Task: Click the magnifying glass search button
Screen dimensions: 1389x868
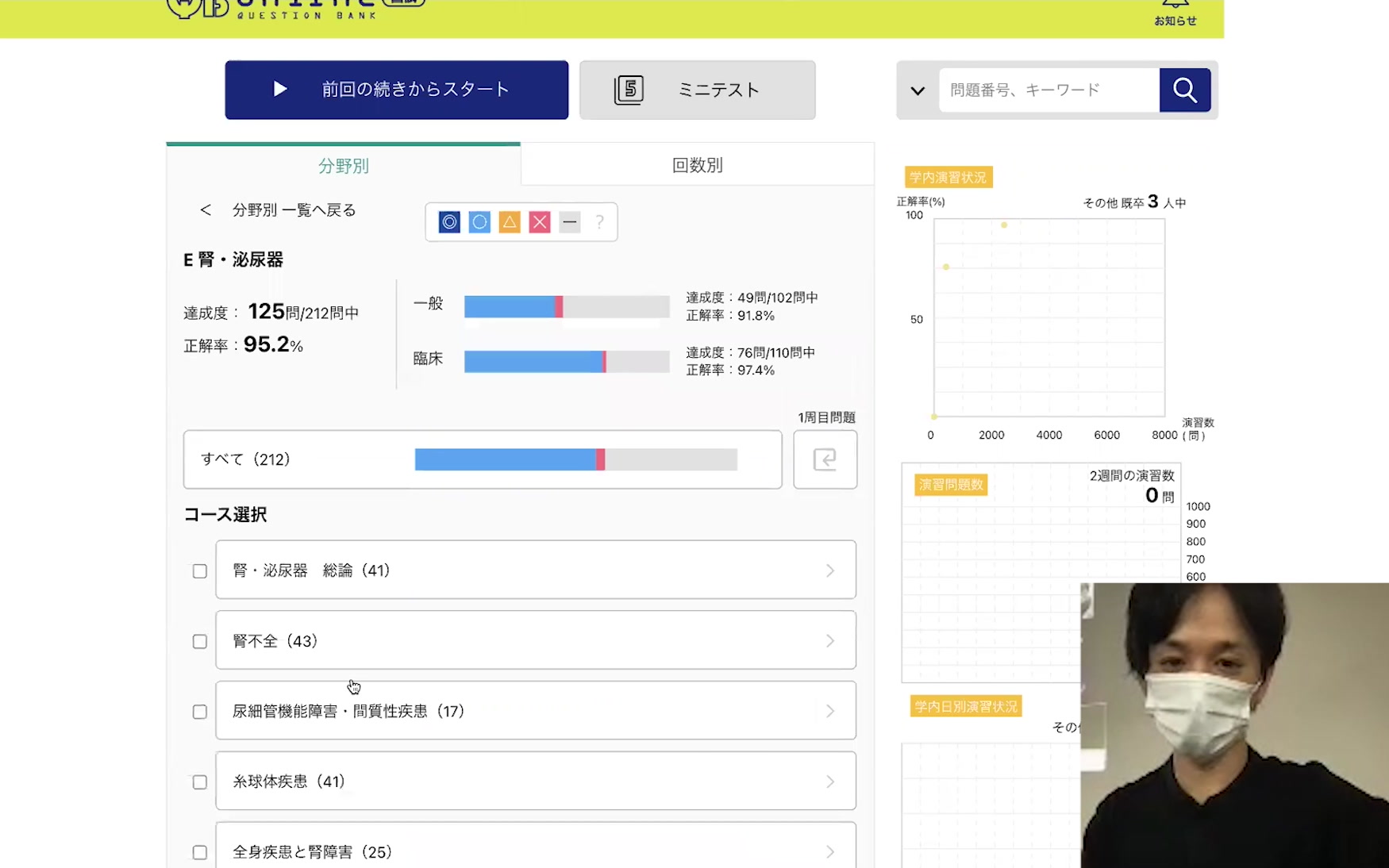Action: pos(1184,90)
